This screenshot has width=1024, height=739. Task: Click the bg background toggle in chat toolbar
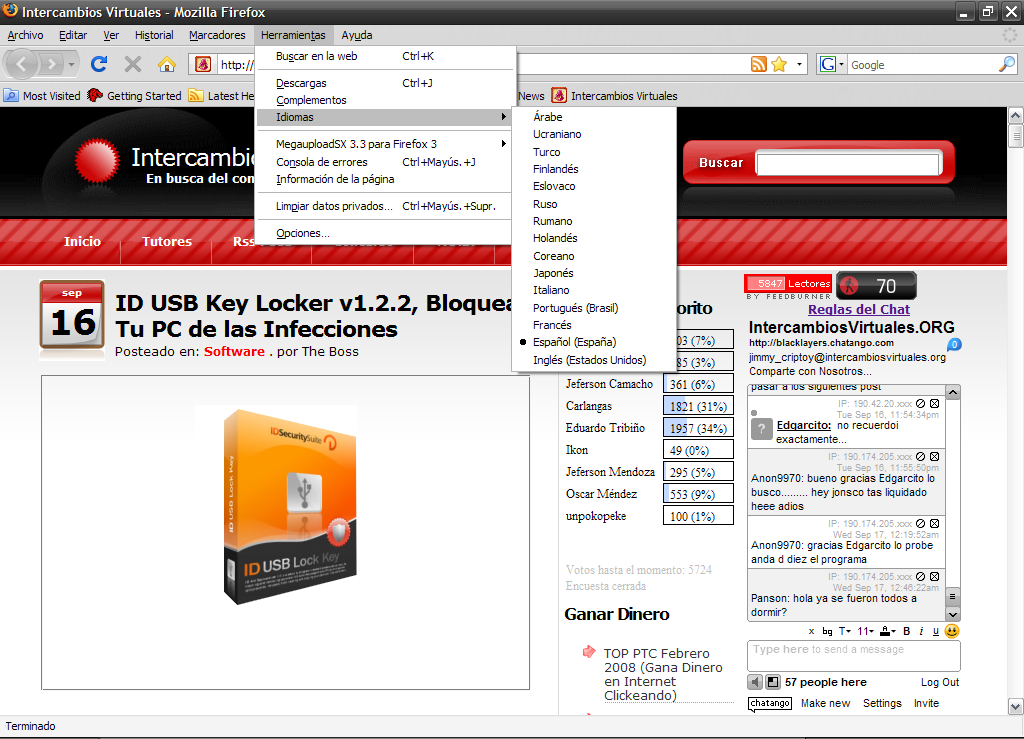coord(827,631)
